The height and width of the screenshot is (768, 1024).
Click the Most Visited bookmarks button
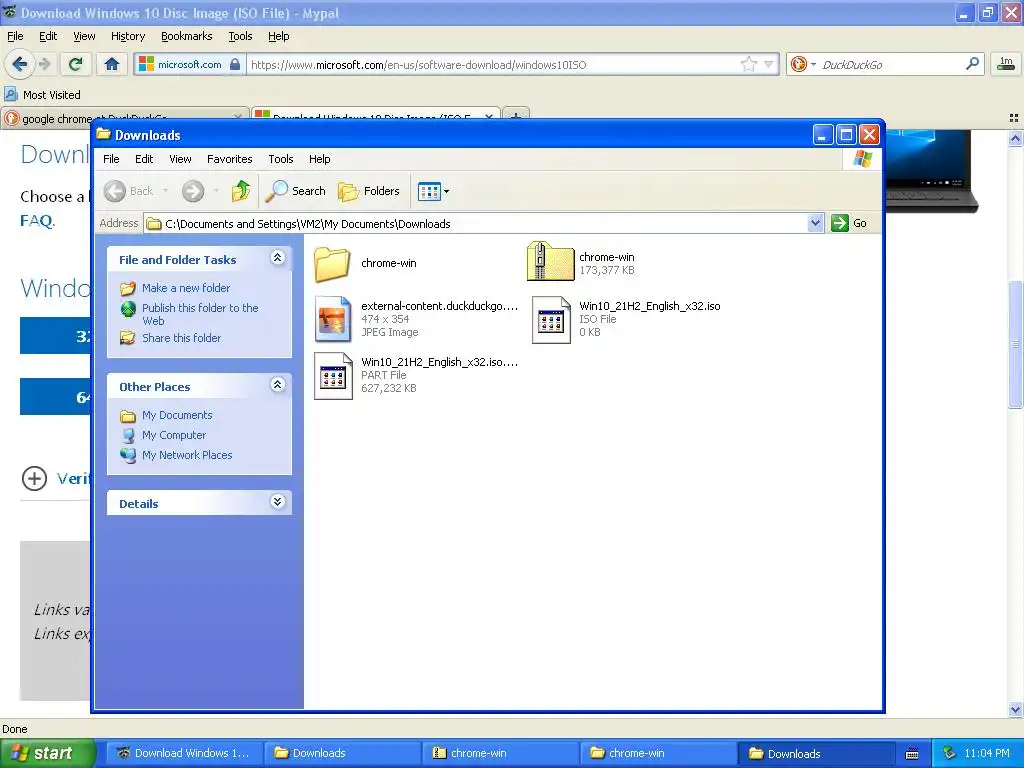coord(43,95)
